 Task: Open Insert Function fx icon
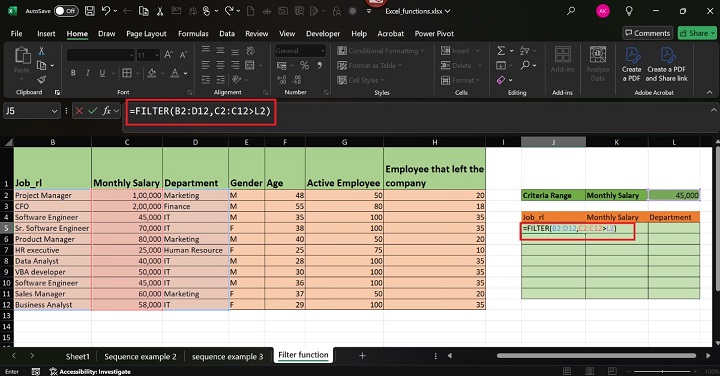click(107, 111)
